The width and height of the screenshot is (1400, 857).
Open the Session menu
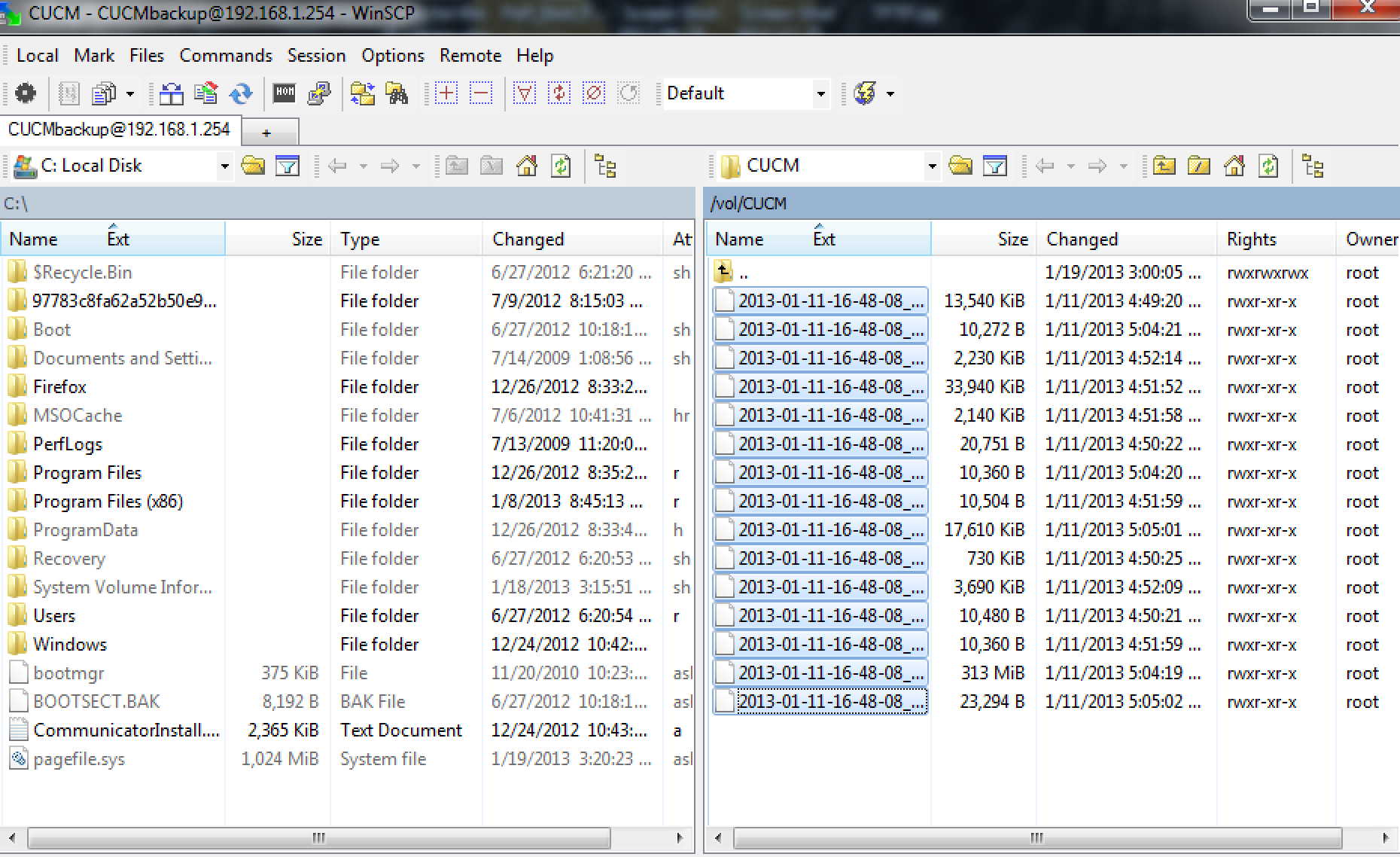[316, 56]
